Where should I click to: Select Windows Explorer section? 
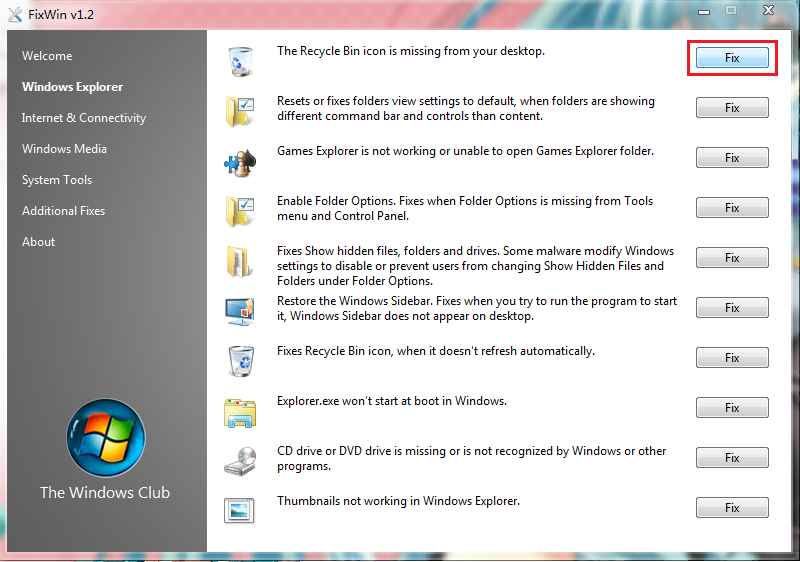[x=72, y=87]
